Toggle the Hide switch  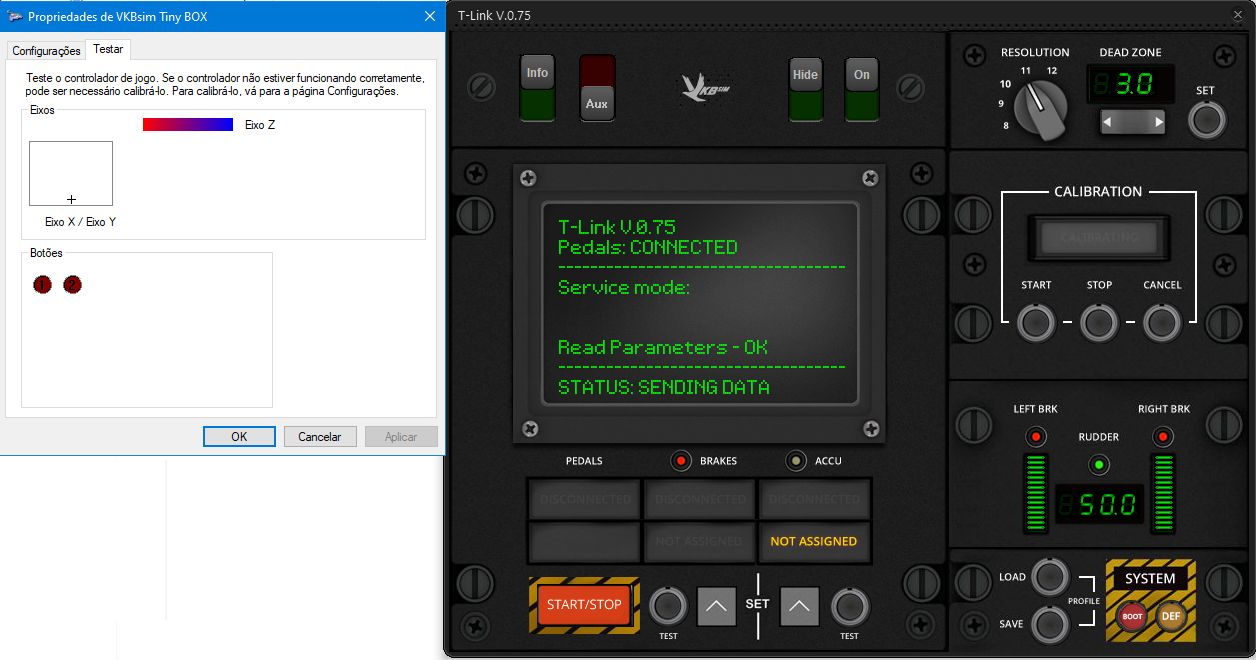tap(805, 88)
